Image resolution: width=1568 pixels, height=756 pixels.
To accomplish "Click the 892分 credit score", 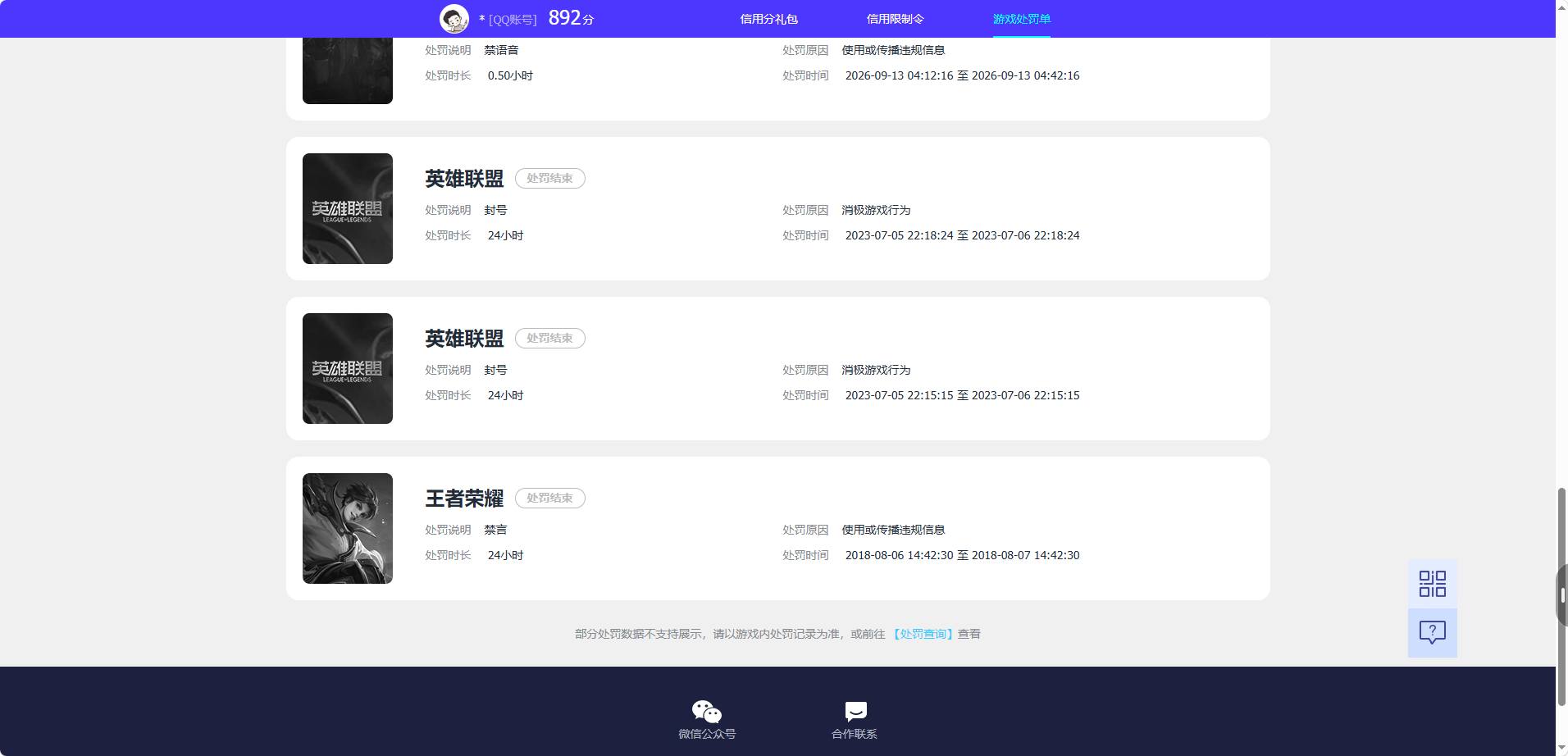I will 571,18.
